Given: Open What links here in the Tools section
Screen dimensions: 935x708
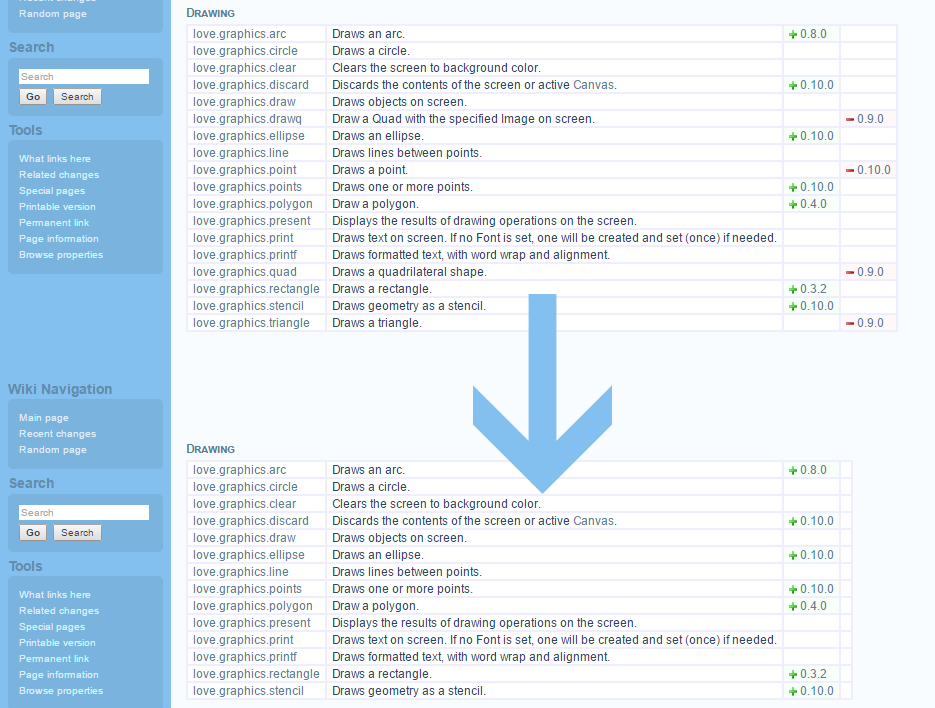Looking at the screenshot, I should pos(55,158).
